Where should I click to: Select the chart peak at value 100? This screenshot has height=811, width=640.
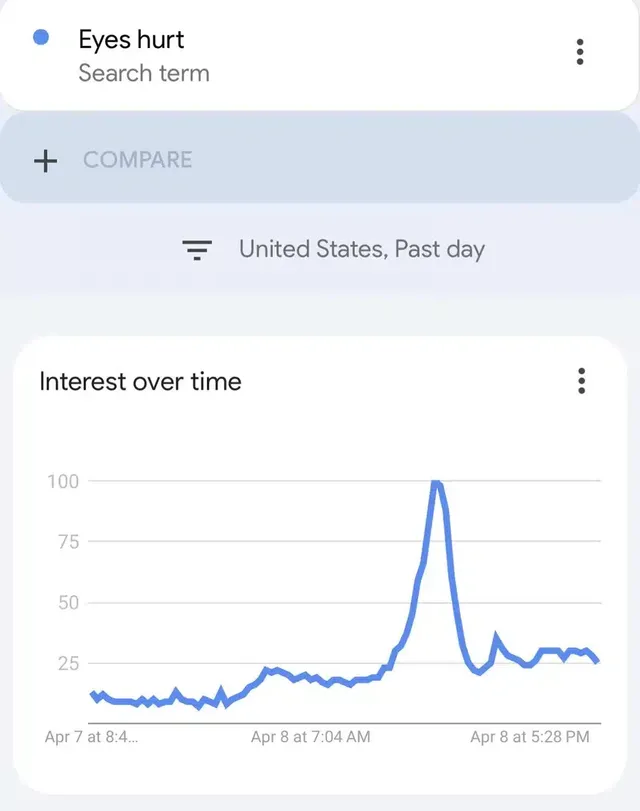[436, 484]
